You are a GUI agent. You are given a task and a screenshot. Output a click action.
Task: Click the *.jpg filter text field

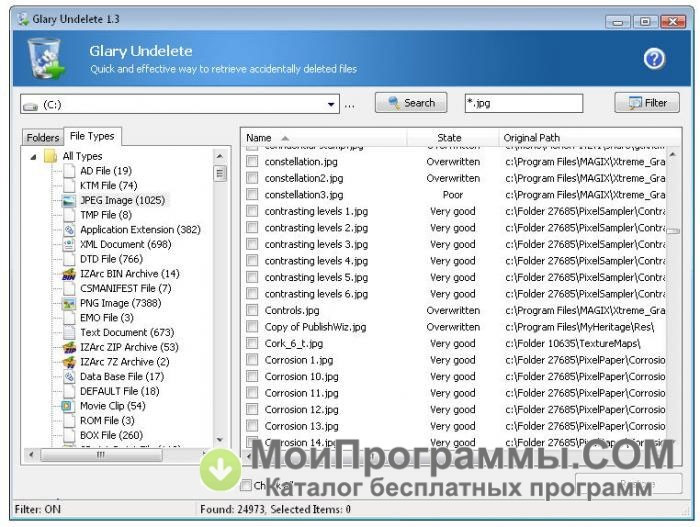(x=524, y=103)
